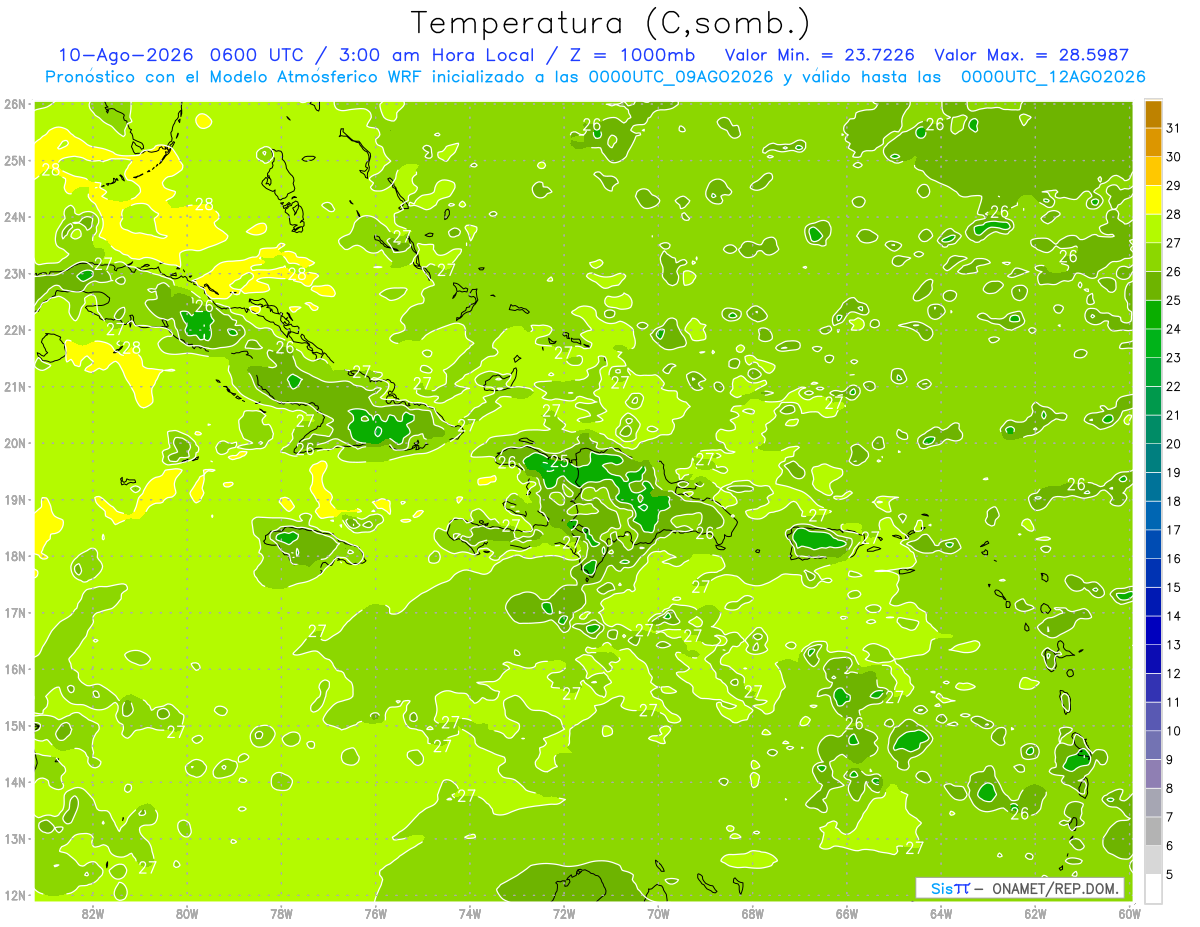Click the '17N' latitude axis label

[14, 613]
